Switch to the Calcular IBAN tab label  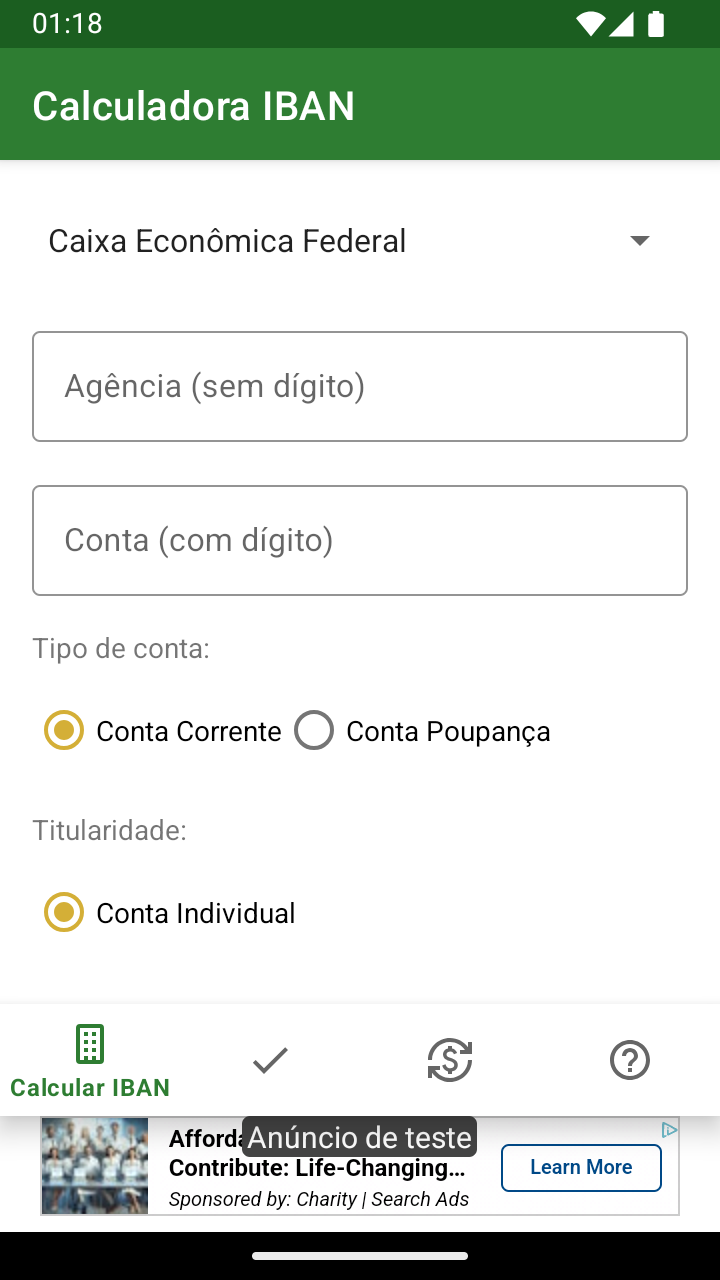[90, 1088]
